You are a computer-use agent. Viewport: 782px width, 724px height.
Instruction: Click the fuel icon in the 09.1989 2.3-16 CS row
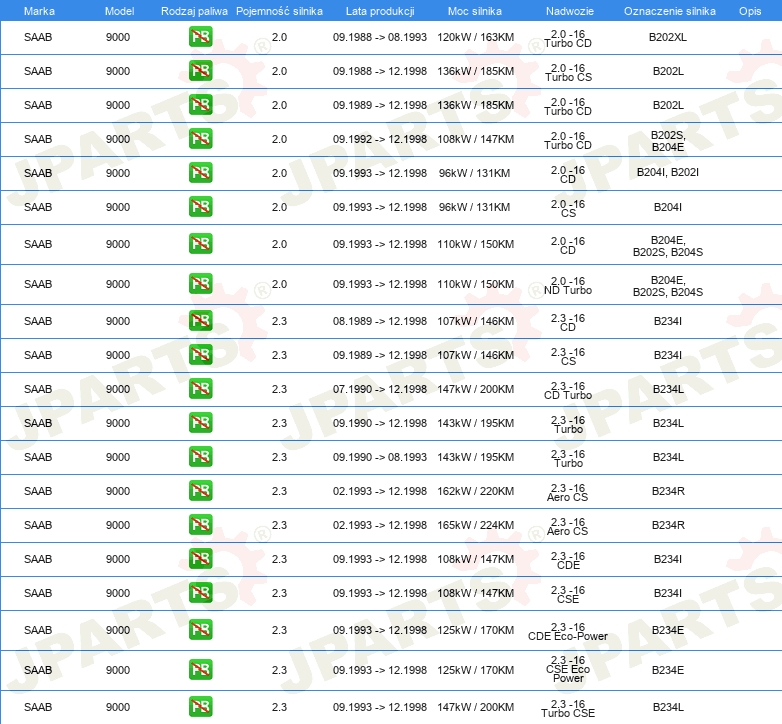(200, 355)
